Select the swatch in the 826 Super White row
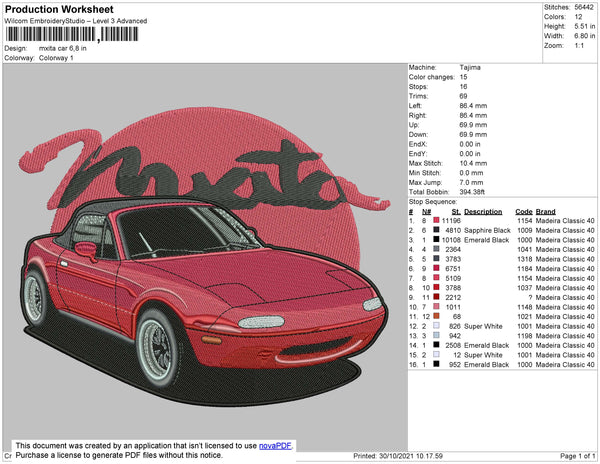The image size is (600, 464). [436, 326]
